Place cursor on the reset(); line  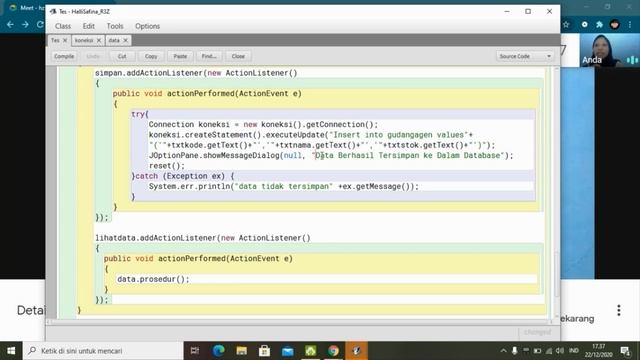coord(167,166)
